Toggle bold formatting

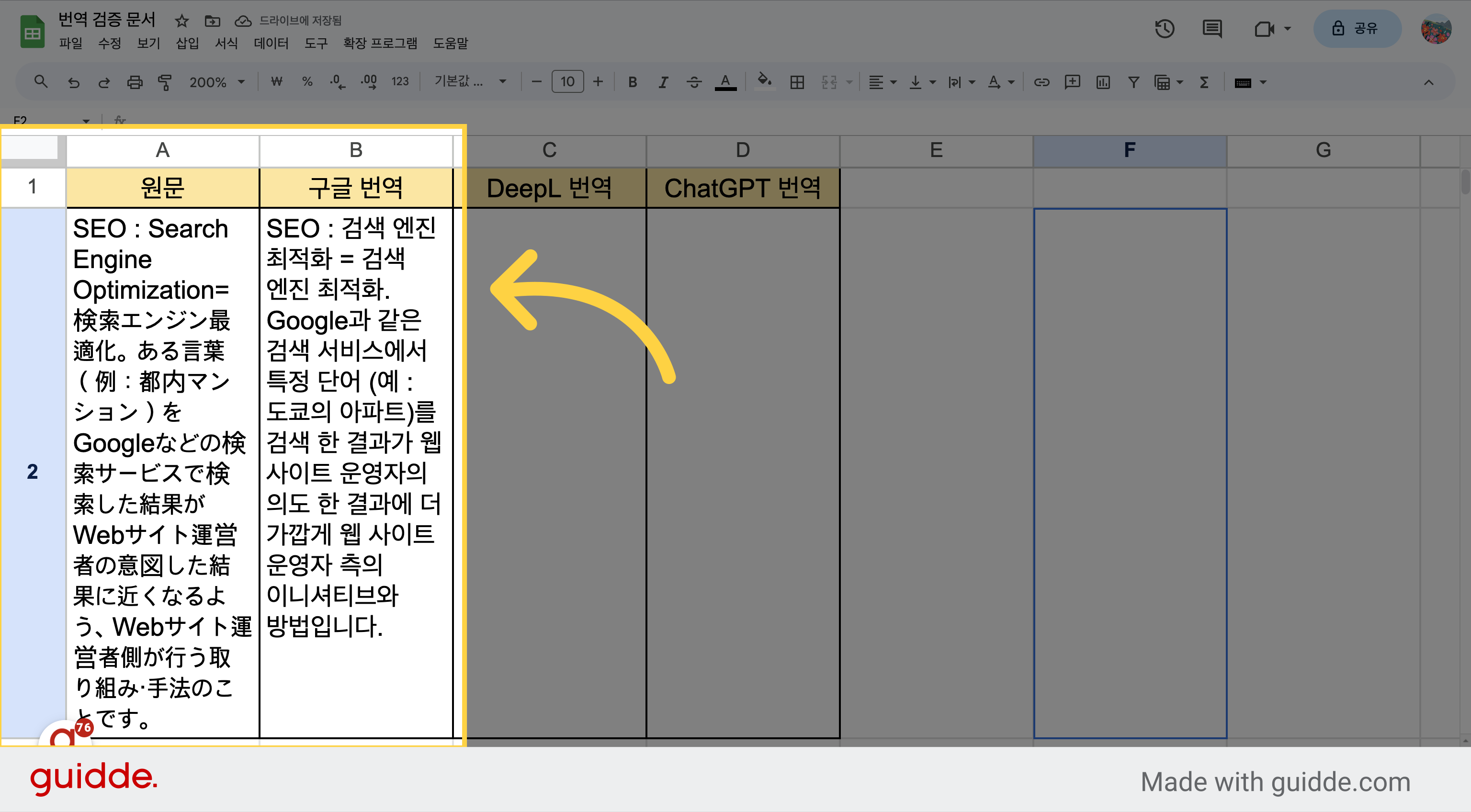tap(632, 82)
